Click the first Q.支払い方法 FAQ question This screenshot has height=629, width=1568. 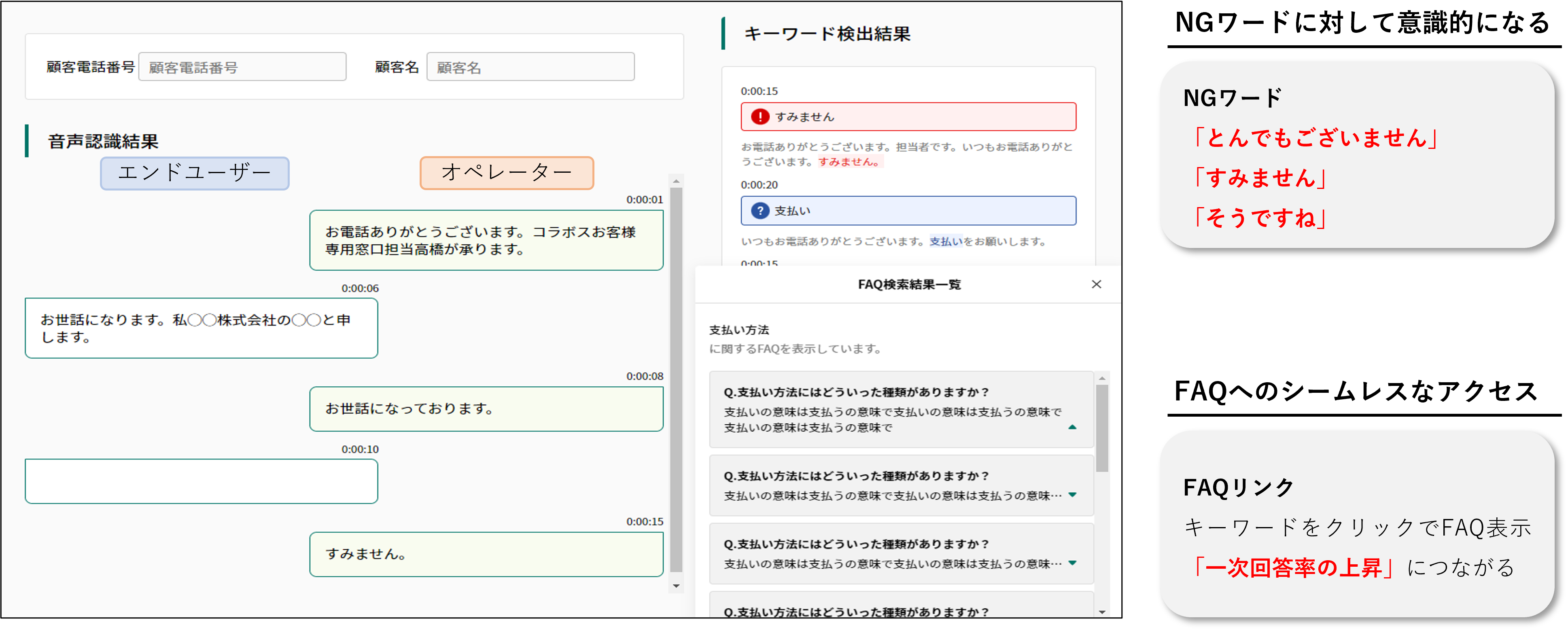point(857,392)
